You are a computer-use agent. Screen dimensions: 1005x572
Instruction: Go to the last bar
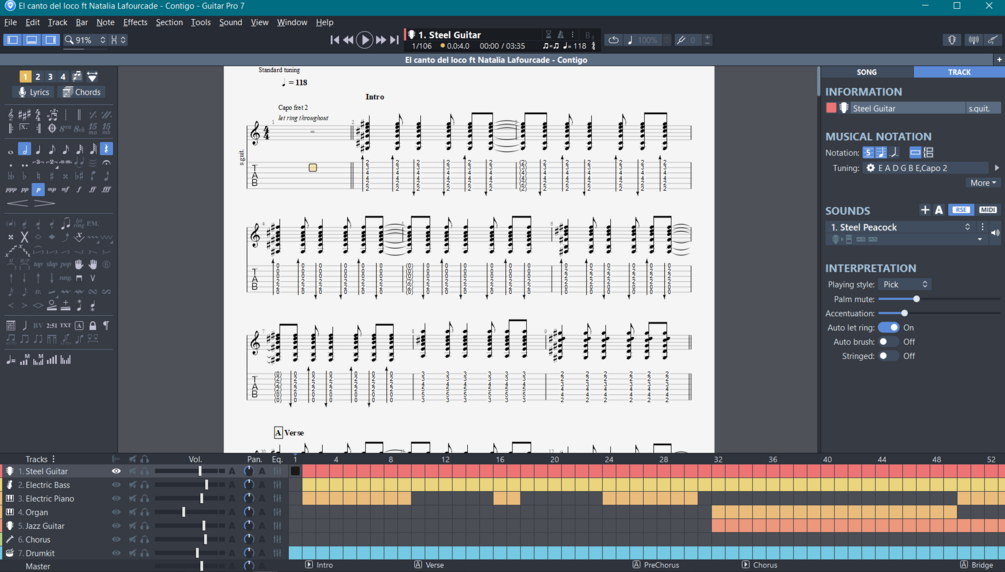click(394, 40)
